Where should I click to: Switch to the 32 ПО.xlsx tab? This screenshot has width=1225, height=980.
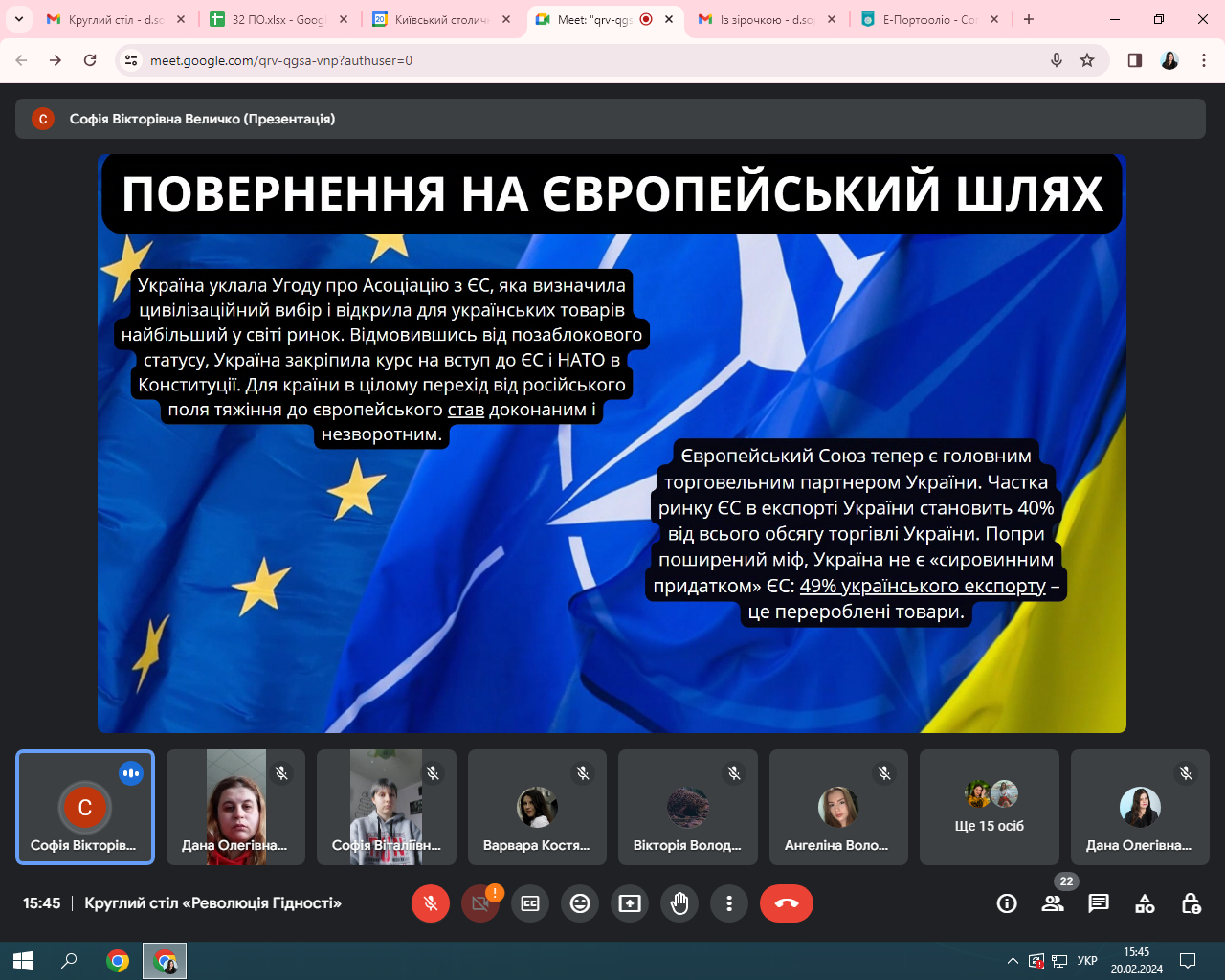click(x=278, y=19)
